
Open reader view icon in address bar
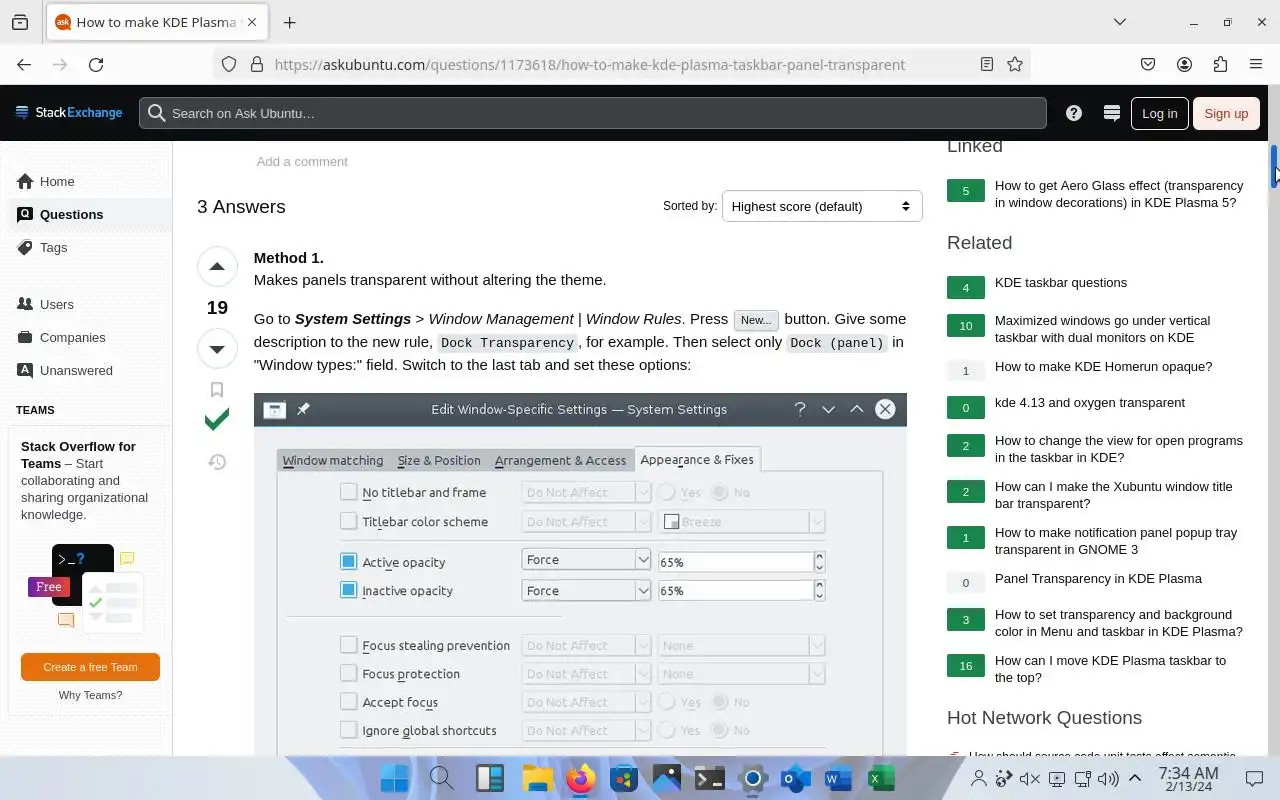(x=987, y=64)
